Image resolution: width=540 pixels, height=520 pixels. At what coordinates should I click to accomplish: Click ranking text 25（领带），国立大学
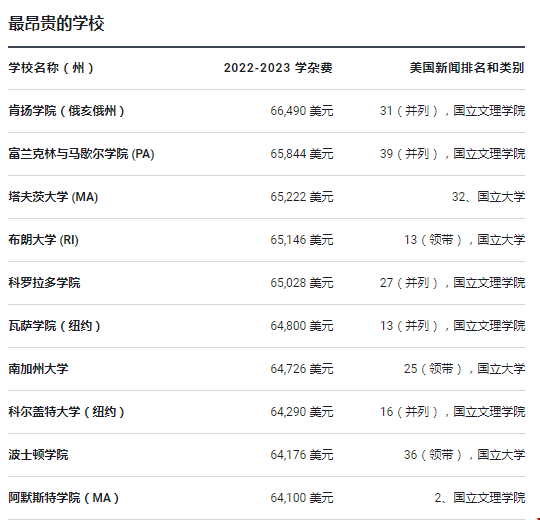[x=465, y=369]
